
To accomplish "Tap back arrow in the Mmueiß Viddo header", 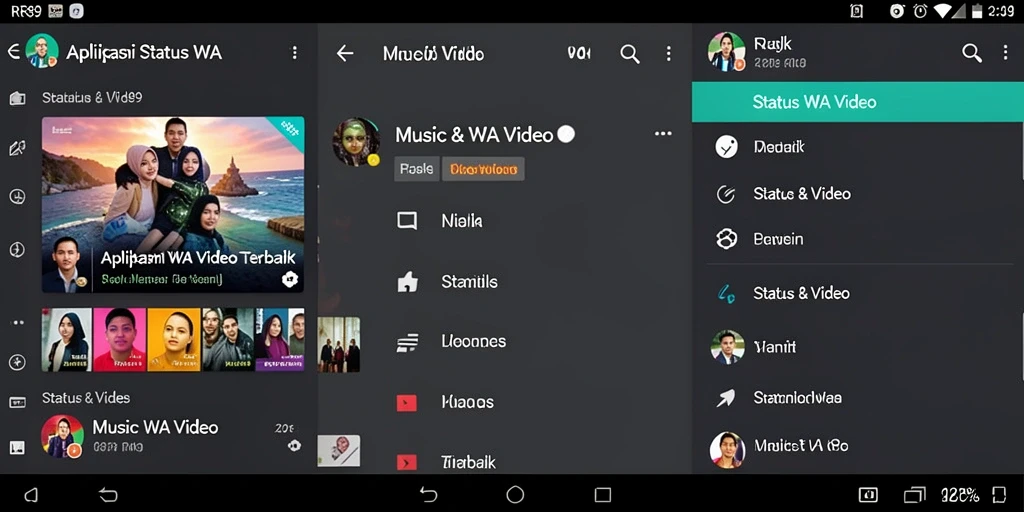I will pos(345,54).
